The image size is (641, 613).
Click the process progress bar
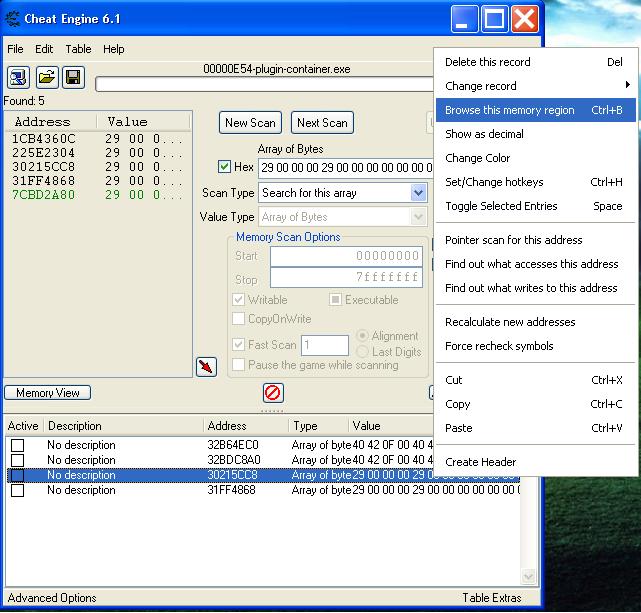coord(264,84)
